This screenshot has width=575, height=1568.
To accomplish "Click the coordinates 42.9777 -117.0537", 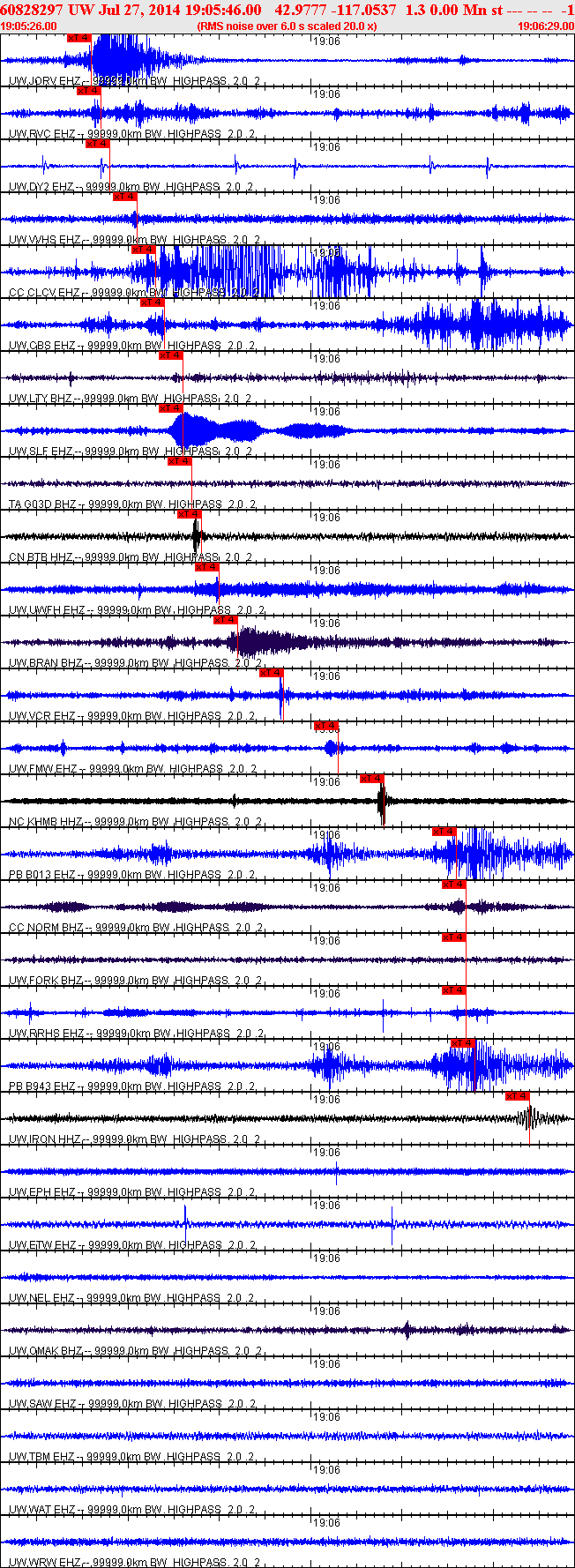I will [336, 10].
